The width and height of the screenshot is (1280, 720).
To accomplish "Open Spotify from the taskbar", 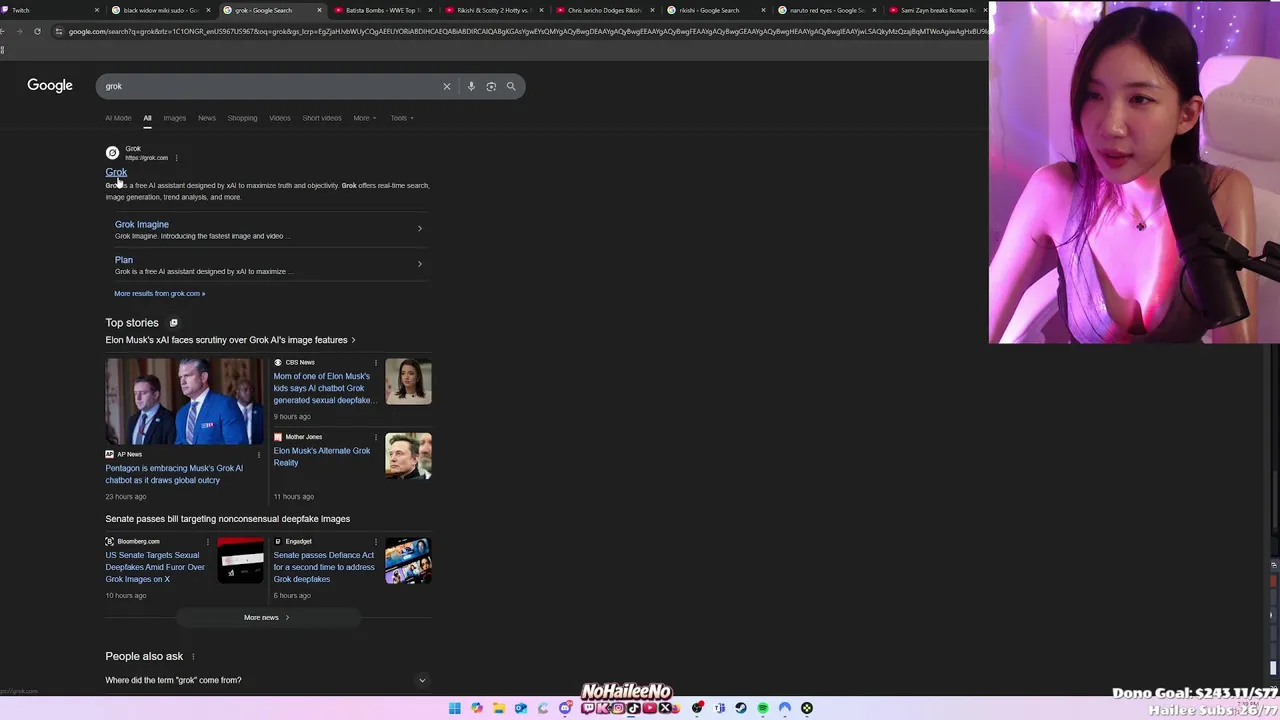I will [x=763, y=708].
